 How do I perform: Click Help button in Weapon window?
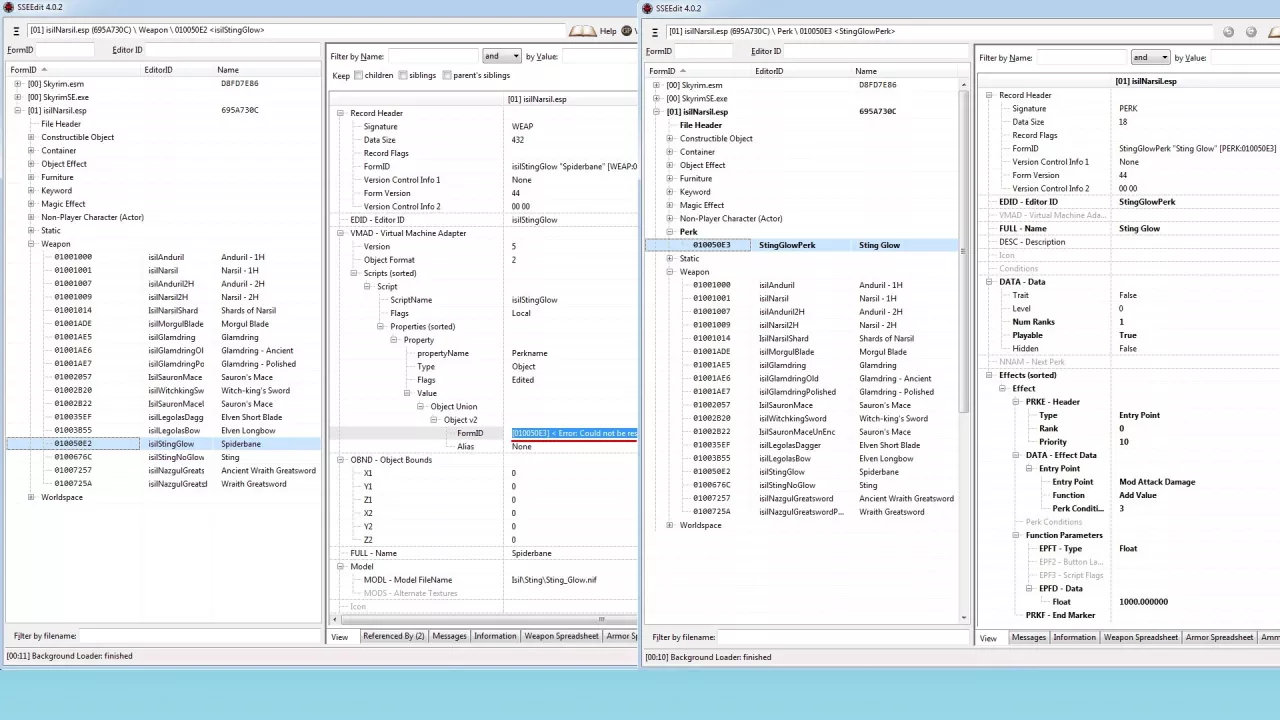(608, 31)
